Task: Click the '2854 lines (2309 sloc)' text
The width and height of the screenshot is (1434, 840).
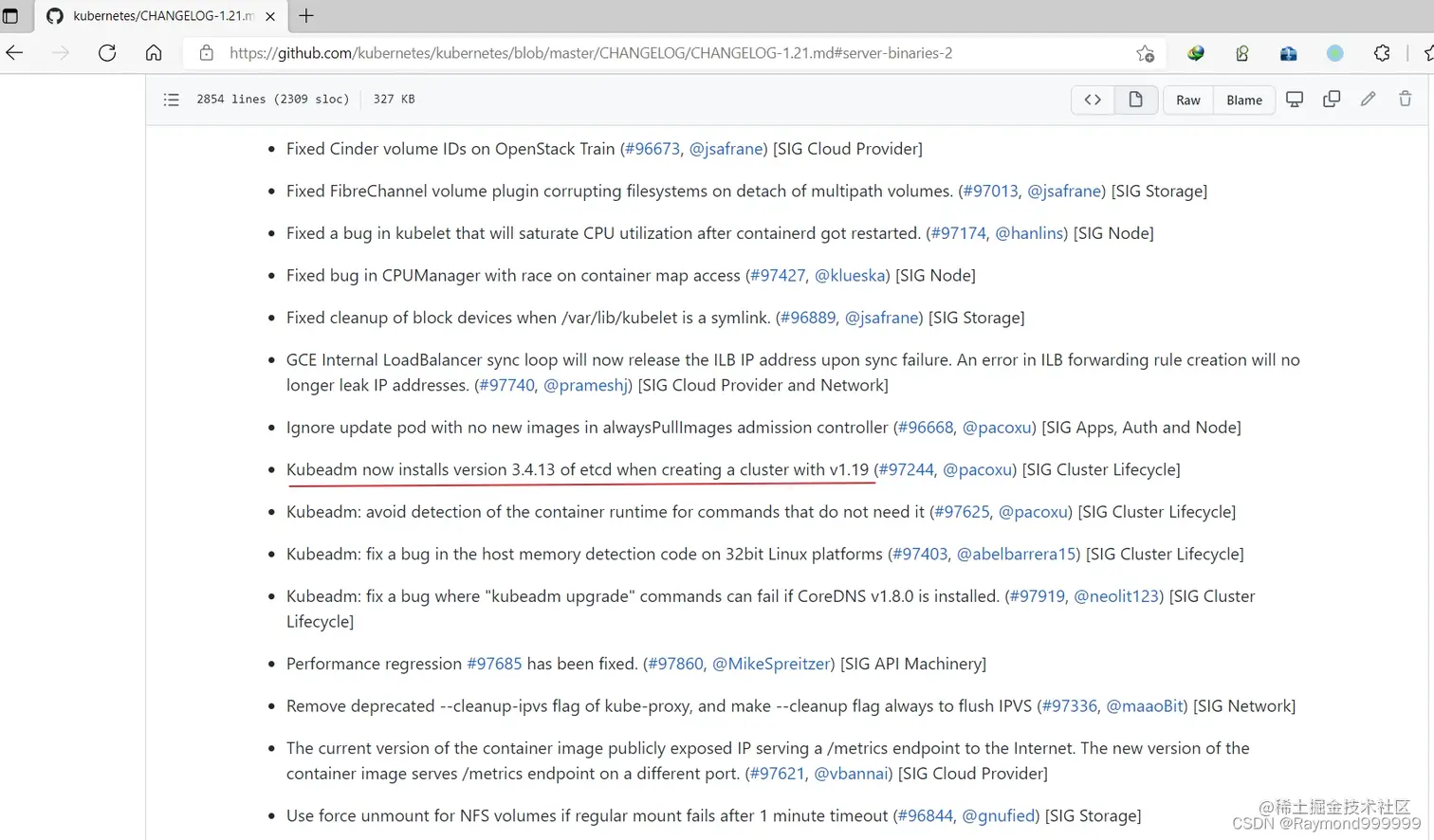Action: [x=272, y=99]
